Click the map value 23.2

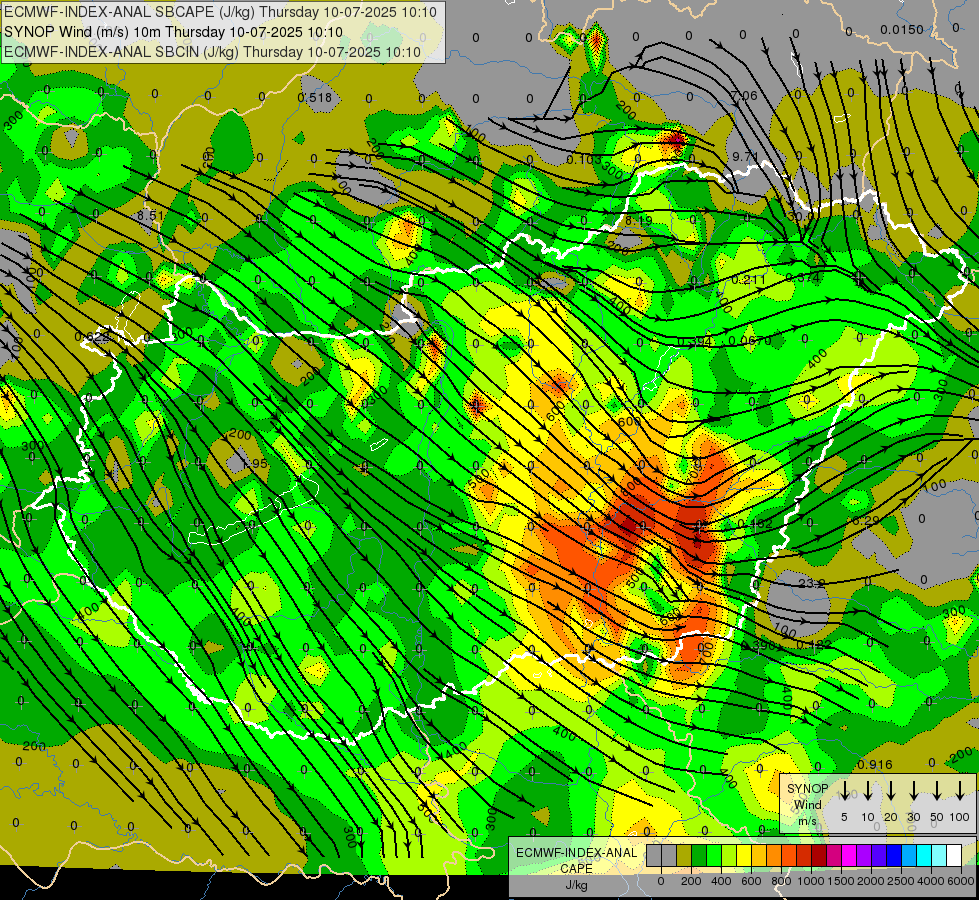point(812,583)
